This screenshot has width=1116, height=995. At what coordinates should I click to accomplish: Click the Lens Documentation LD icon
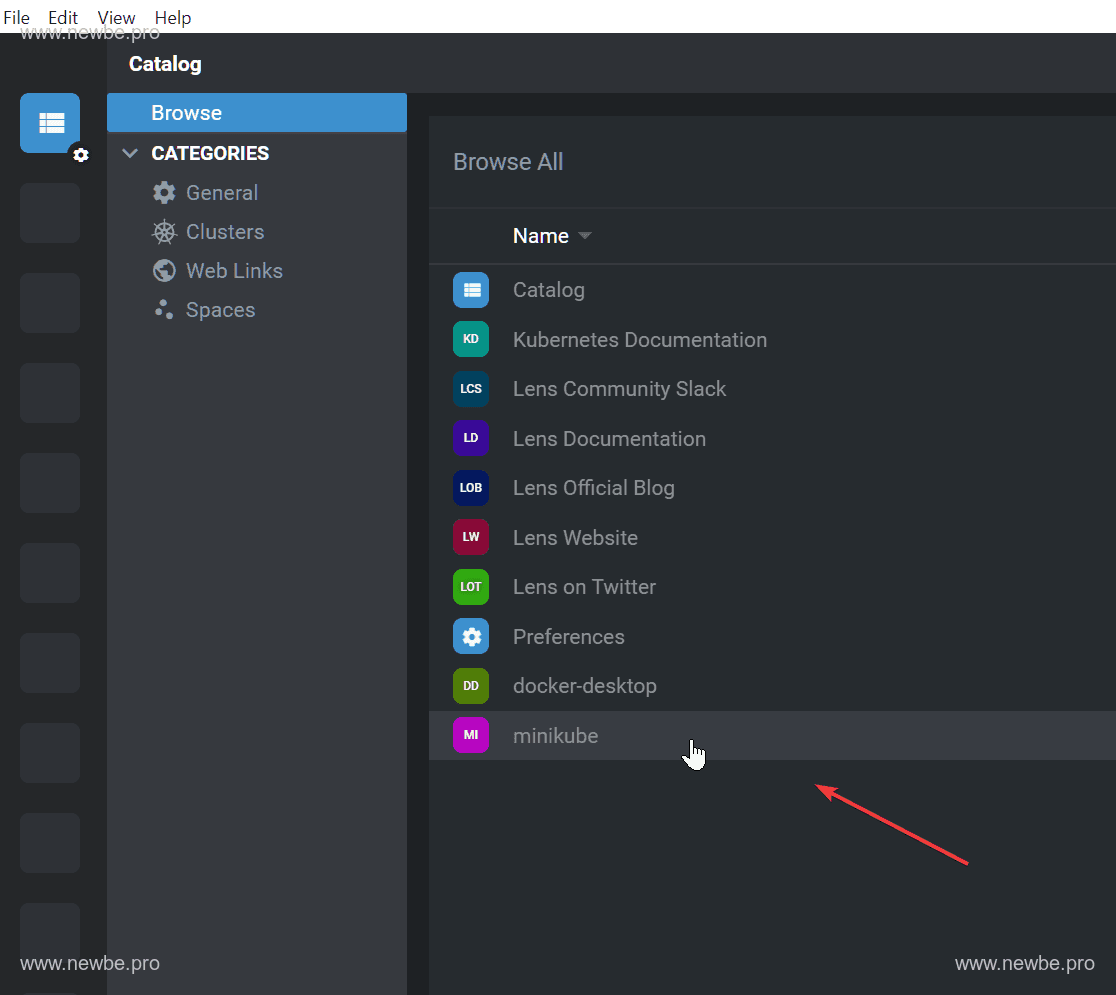tap(471, 438)
